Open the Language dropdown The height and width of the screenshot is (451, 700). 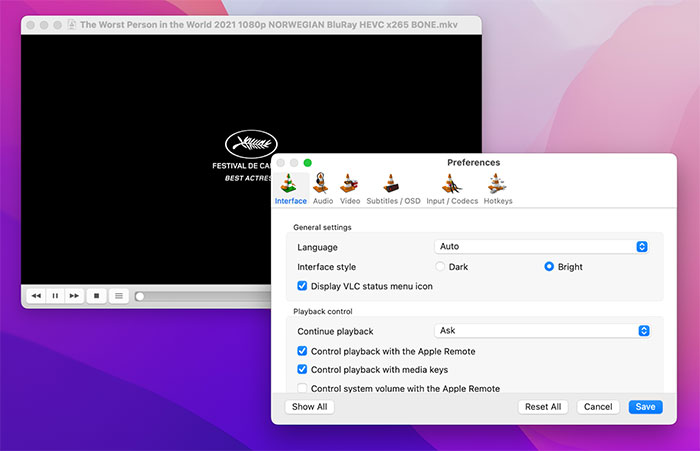click(x=543, y=247)
